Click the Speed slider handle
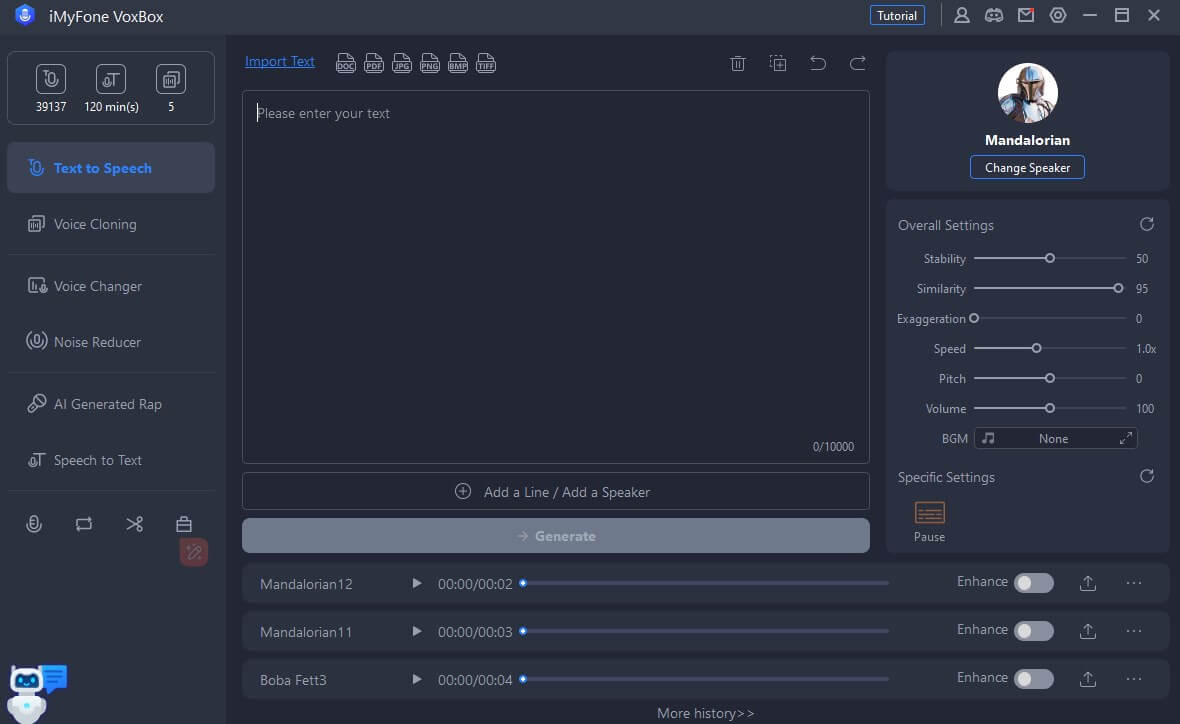 (x=1036, y=348)
